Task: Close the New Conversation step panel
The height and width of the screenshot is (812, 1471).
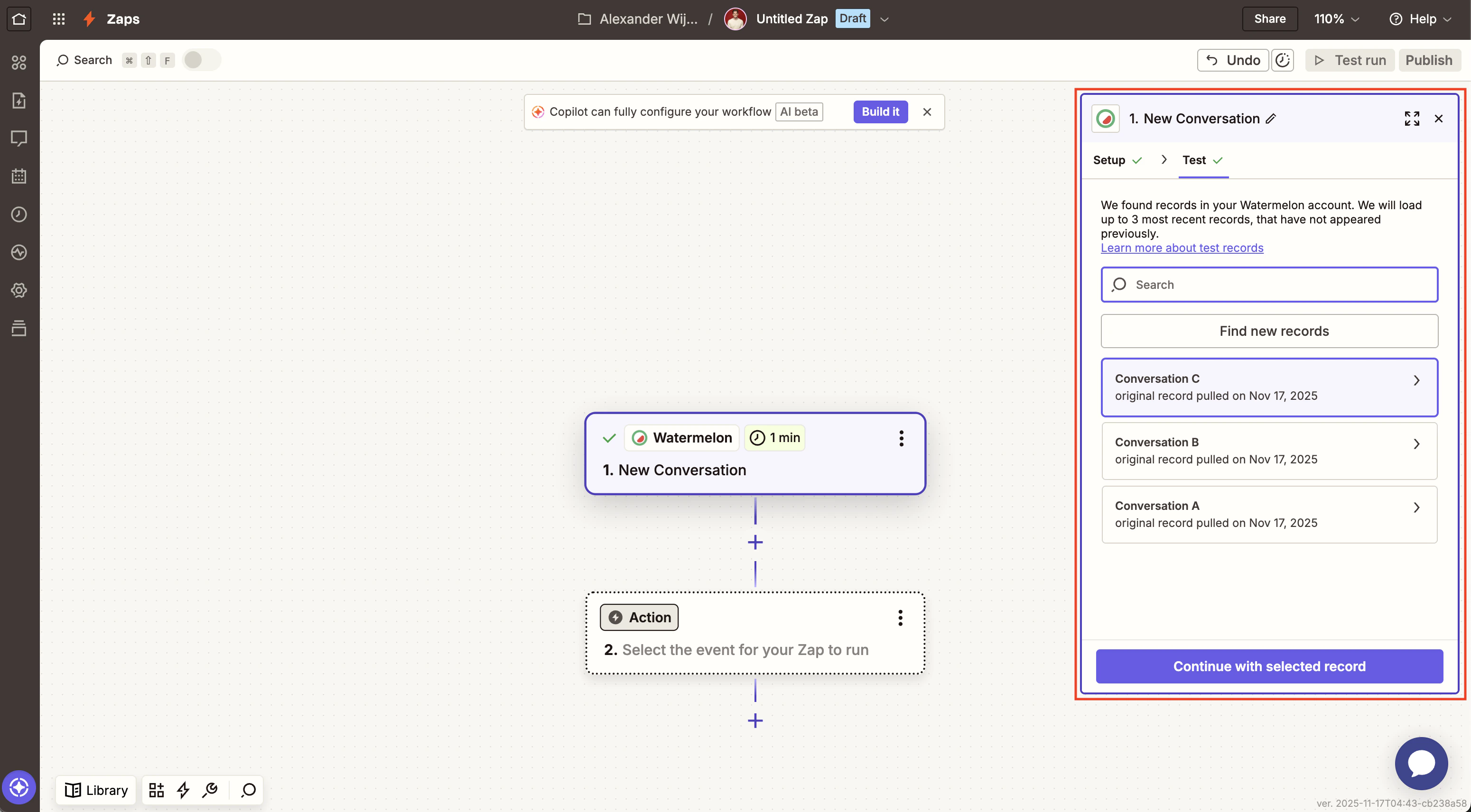Action: [1438, 119]
